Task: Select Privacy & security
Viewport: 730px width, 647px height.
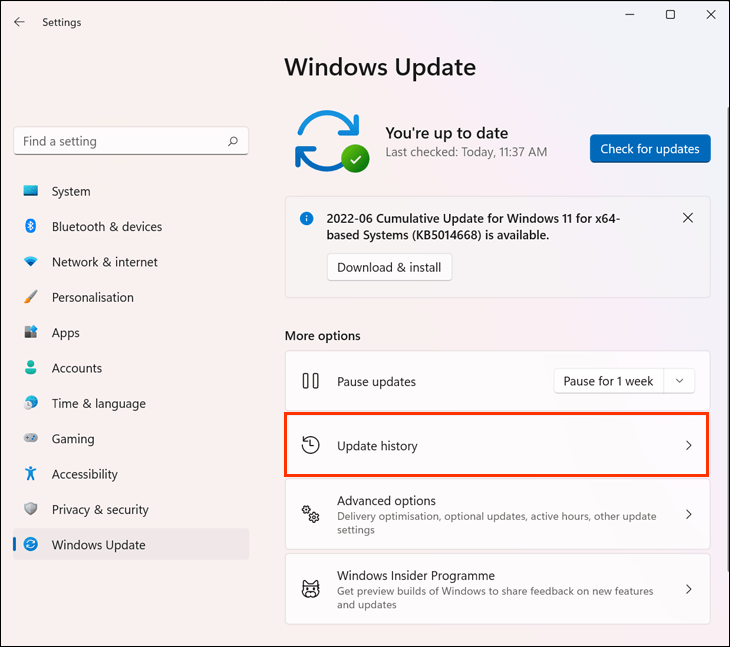Action: click(131, 509)
